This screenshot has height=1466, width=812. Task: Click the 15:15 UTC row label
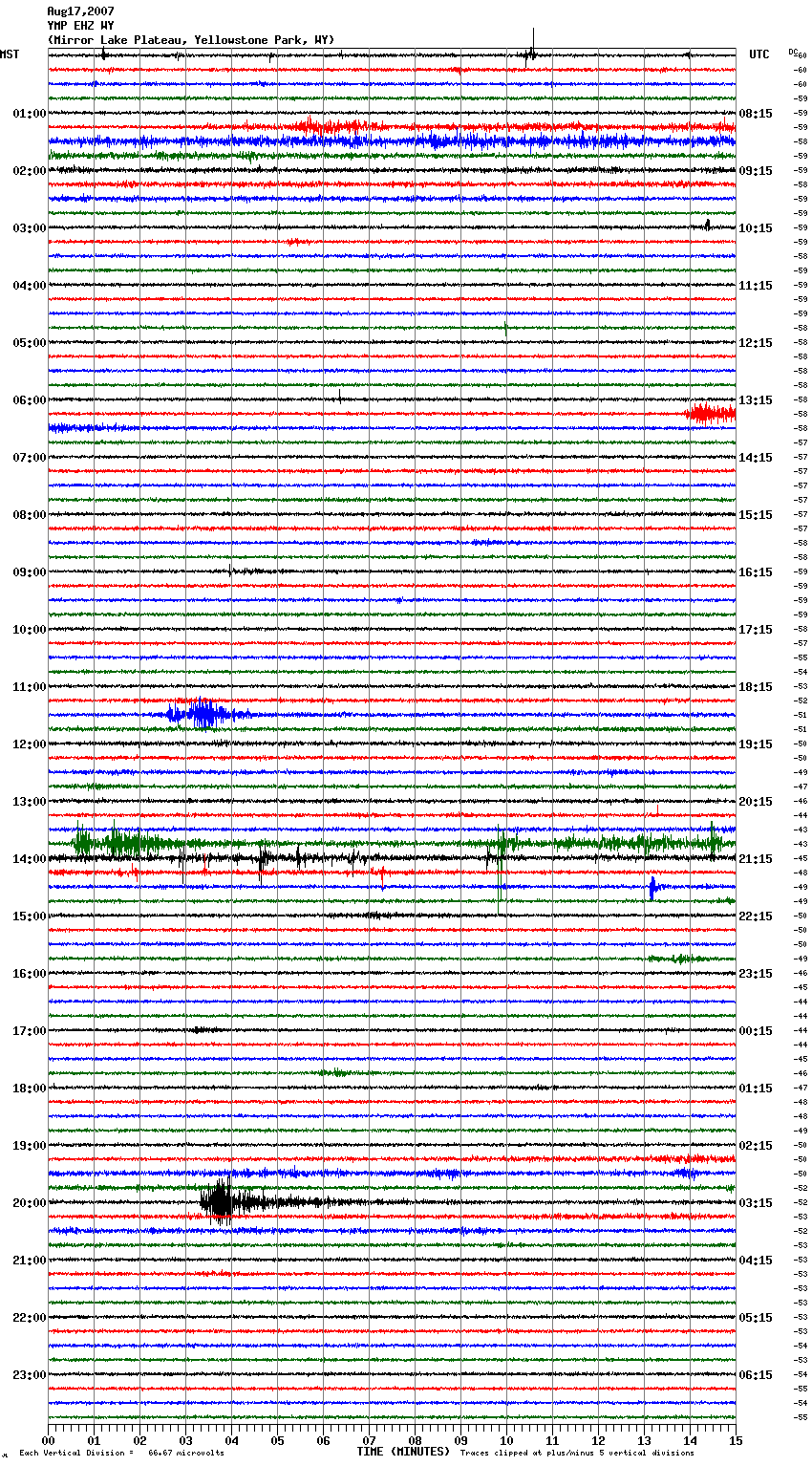pos(756,515)
